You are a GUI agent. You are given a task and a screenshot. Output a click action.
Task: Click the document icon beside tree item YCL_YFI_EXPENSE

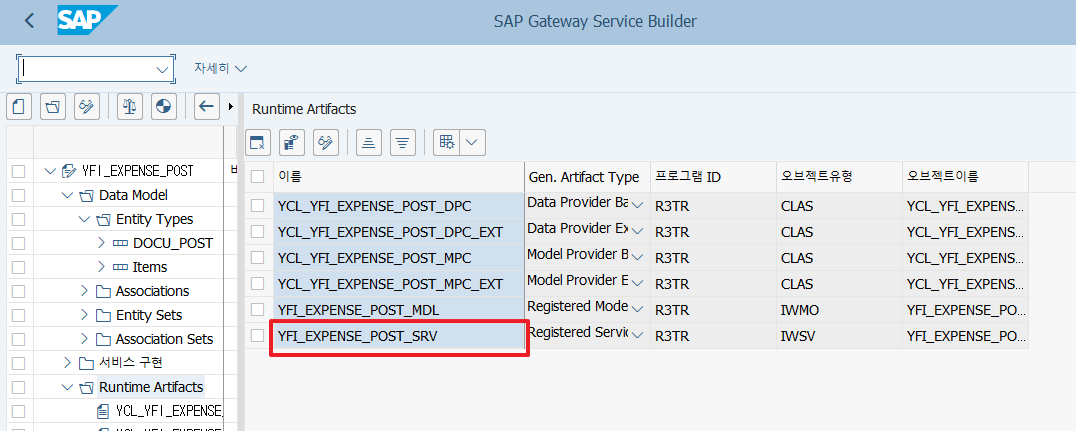click(103, 412)
